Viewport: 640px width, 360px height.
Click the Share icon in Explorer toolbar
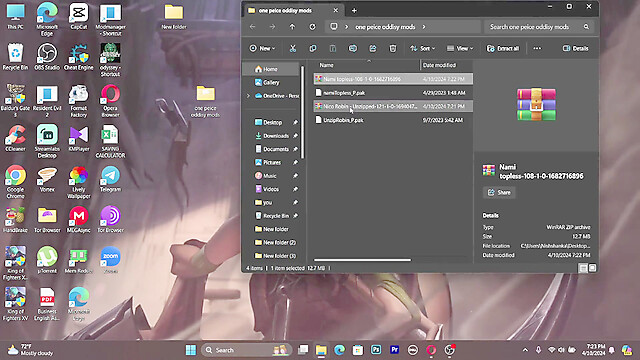pyautogui.click(x=373, y=49)
